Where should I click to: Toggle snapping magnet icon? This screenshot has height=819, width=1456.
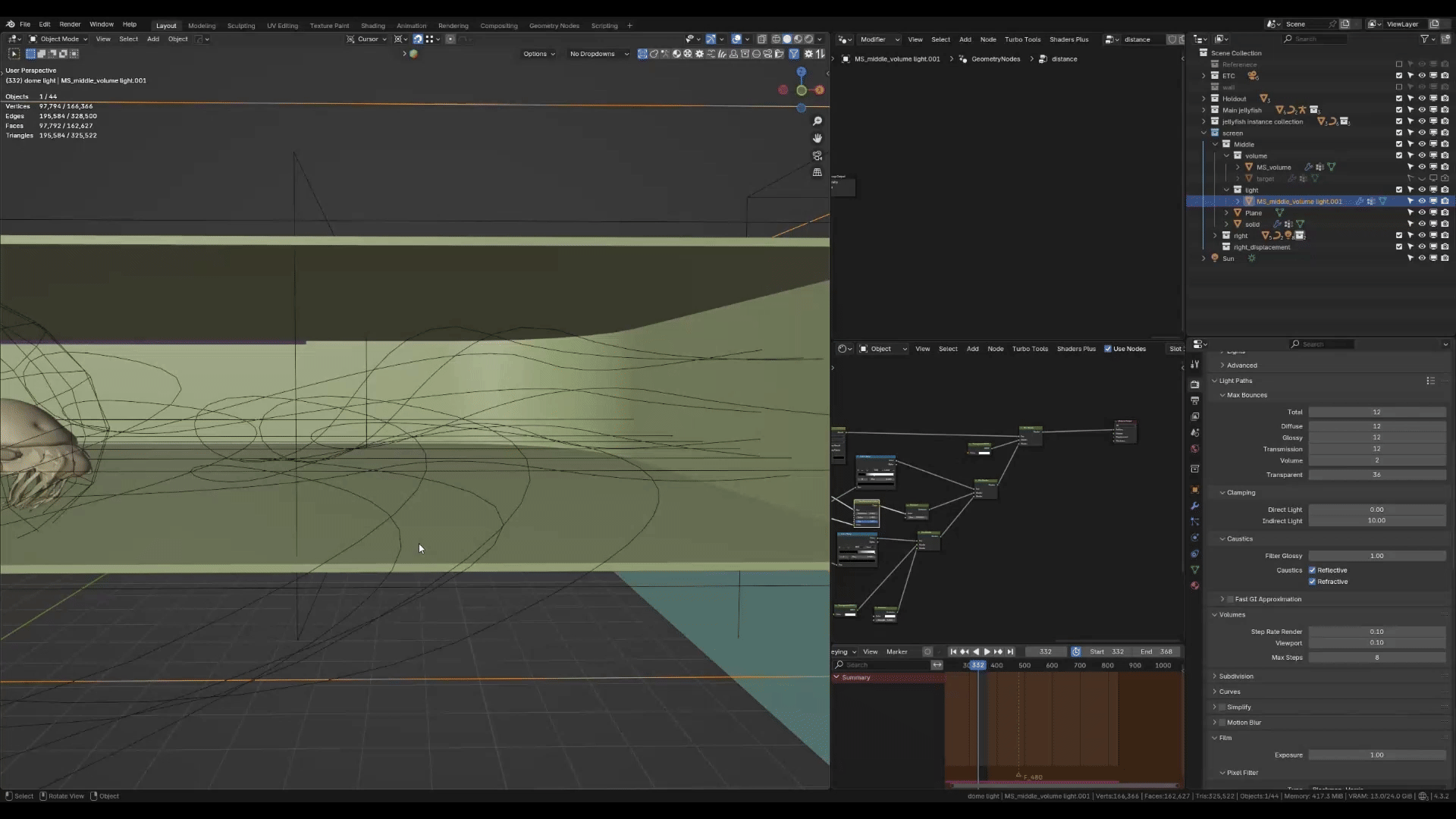click(418, 39)
